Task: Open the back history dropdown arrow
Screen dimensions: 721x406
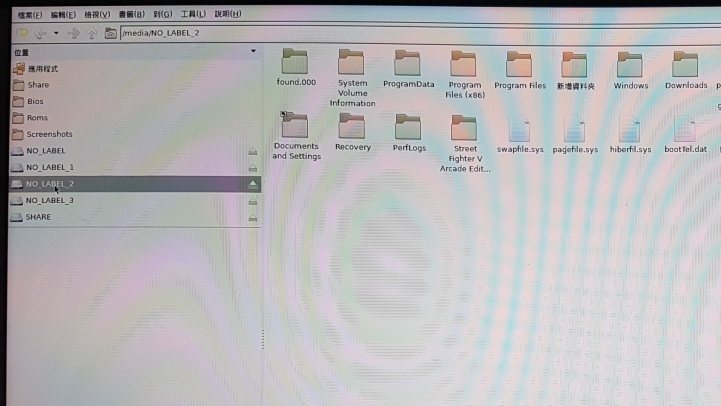Action: click(x=56, y=33)
